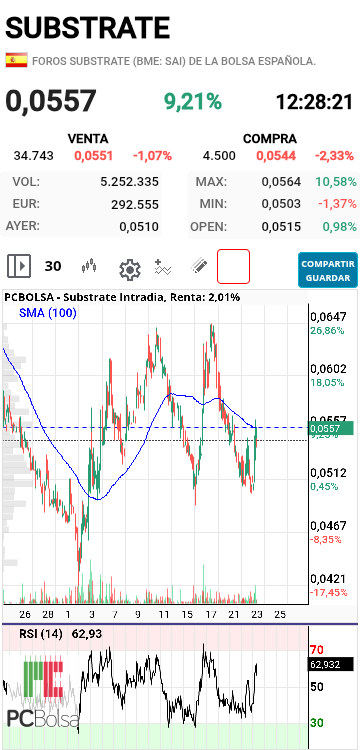Image resolution: width=360 pixels, height=750 pixels.
Task: Click the RSI 50 midline label
Action: click(317, 687)
